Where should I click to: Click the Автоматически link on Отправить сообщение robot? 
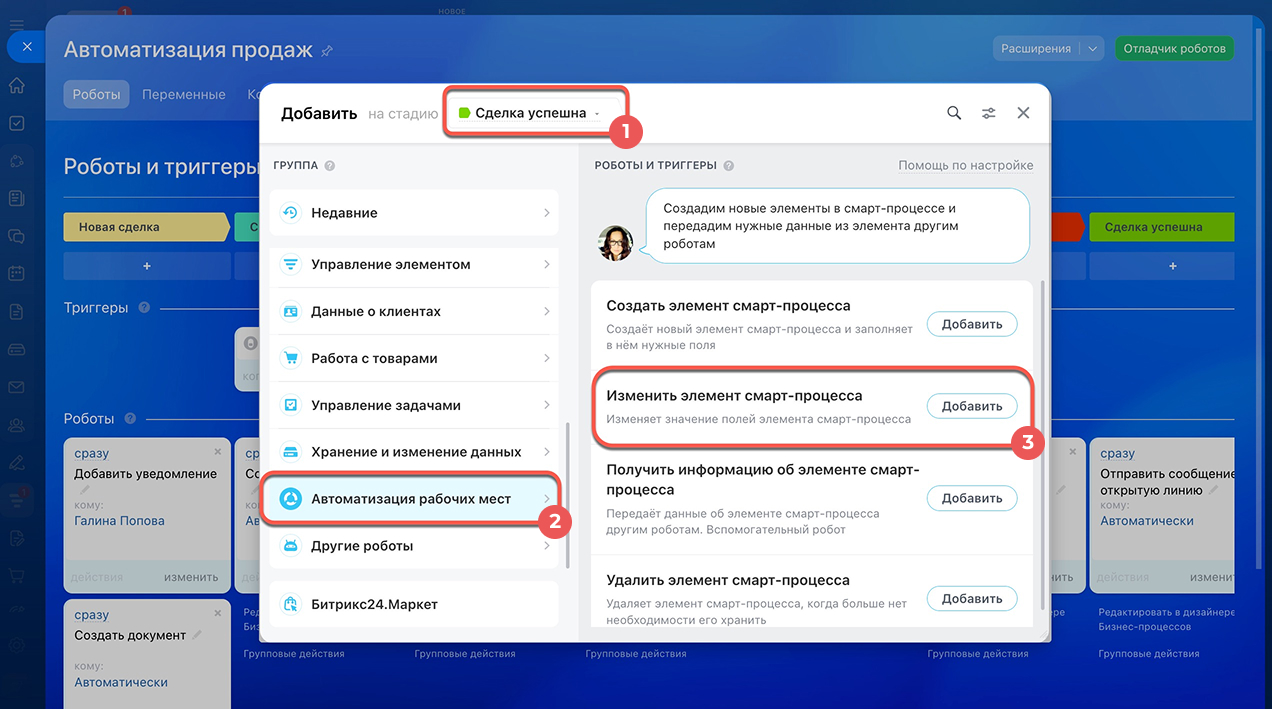coord(1147,521)
